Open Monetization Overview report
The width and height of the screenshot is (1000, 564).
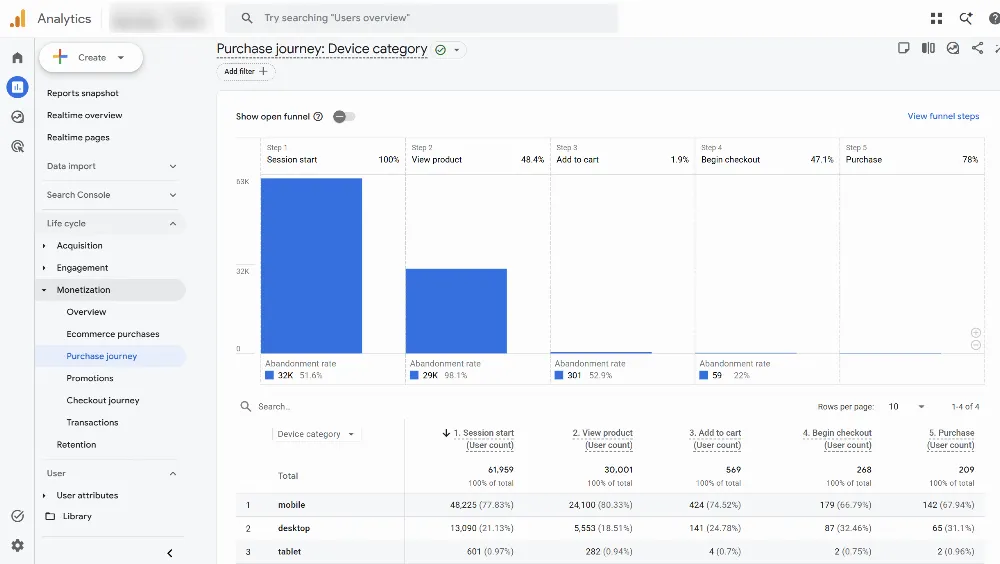coord(86,312)
